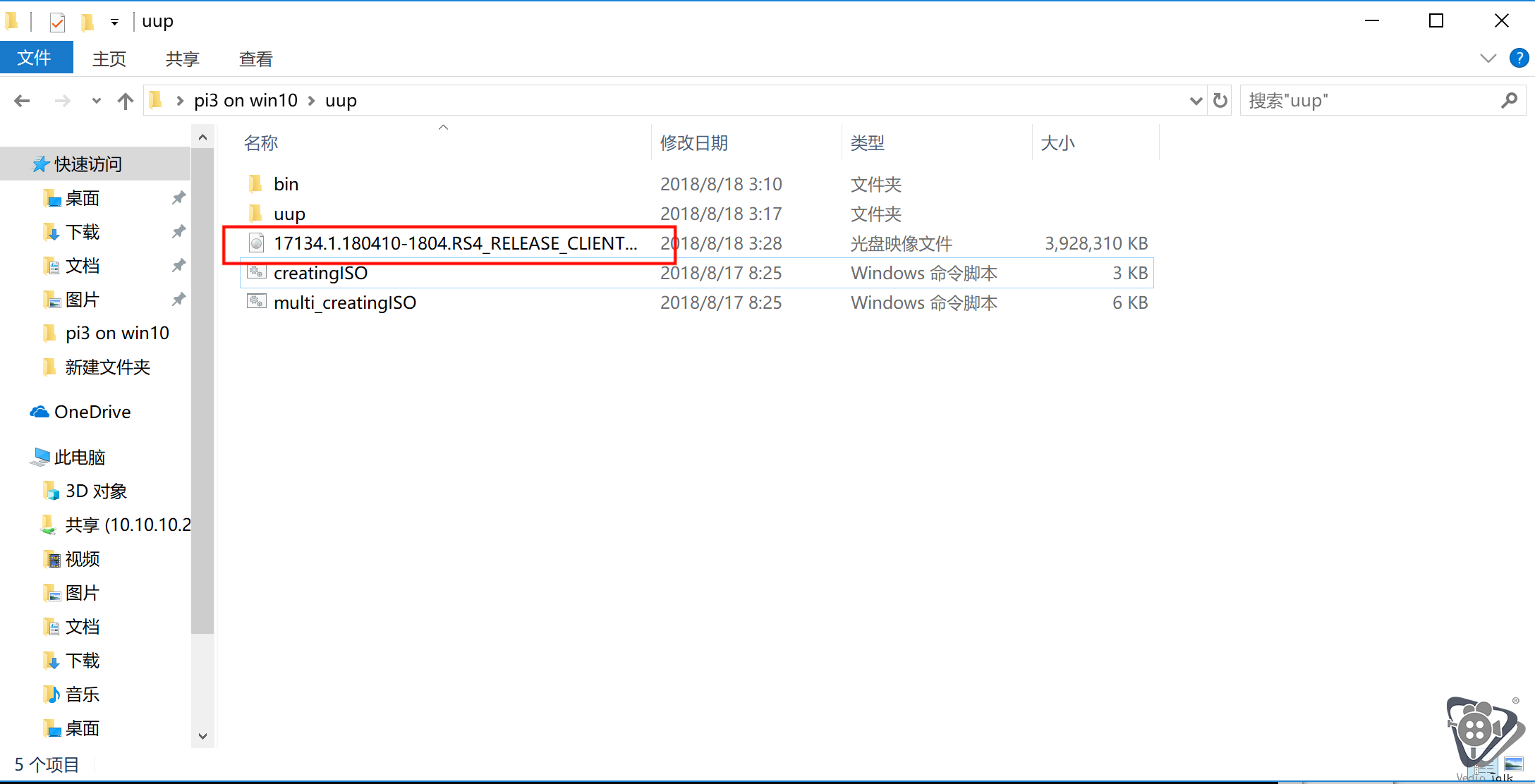The height and width of the screenshot is (784, 1535).
Task: Select pi3 on win10 in the breadcrumb
Action: point(245,101)
